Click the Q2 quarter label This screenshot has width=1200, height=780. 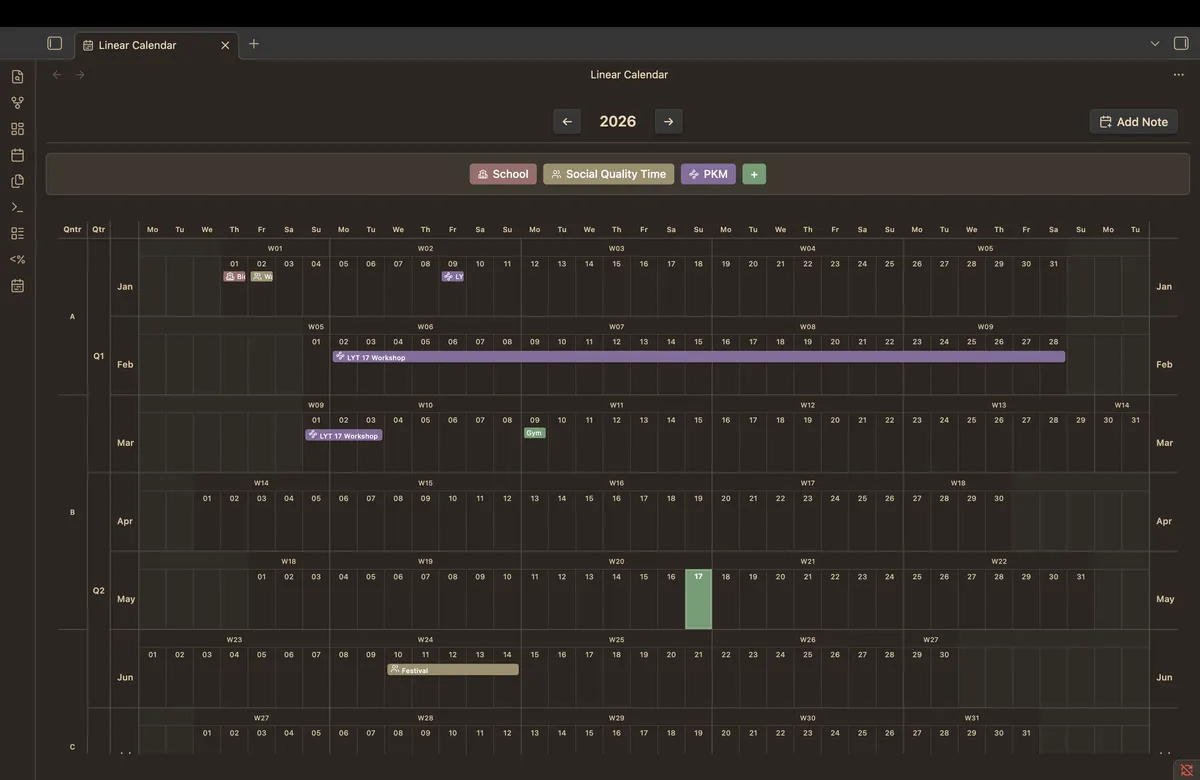click(x=99, y=590)
